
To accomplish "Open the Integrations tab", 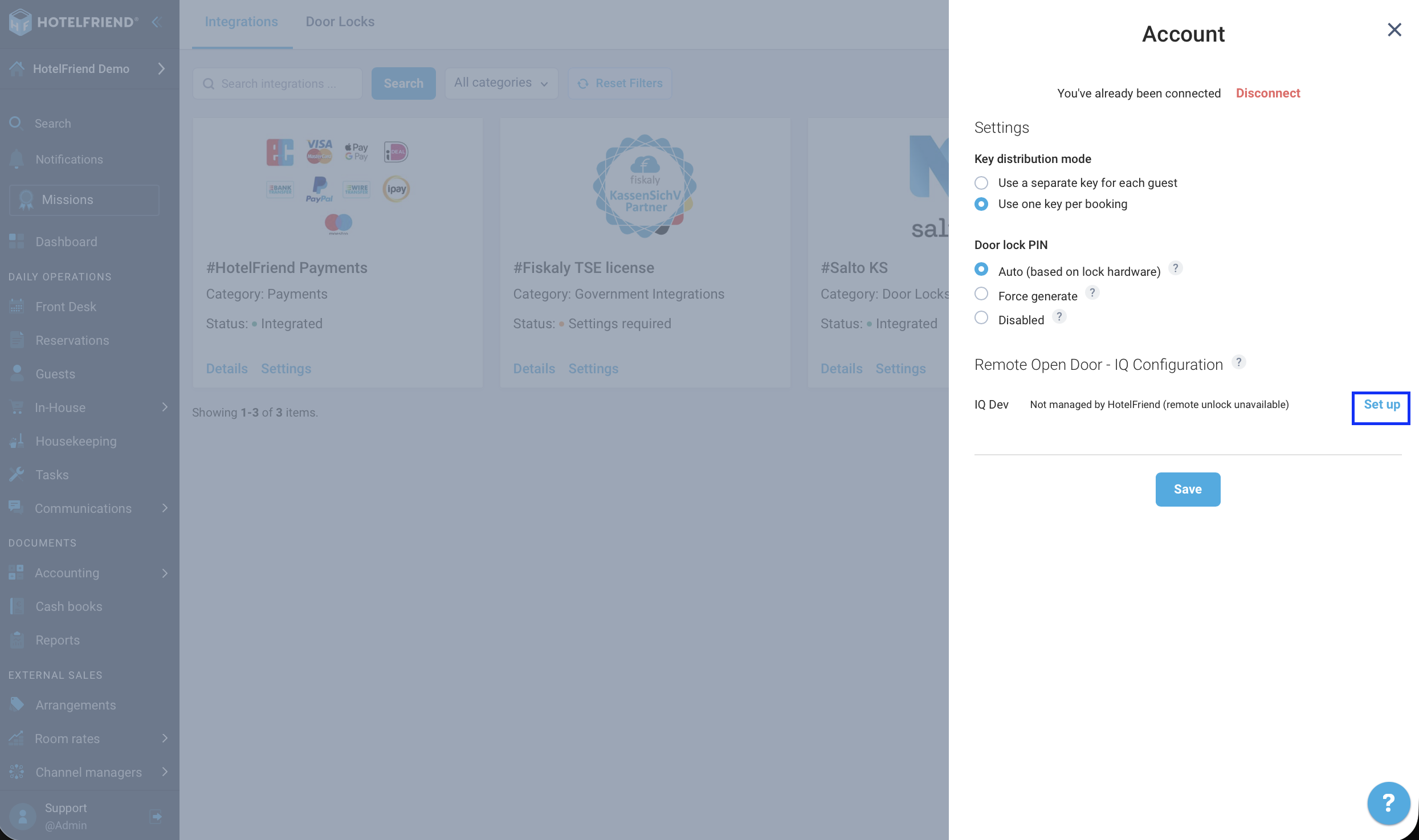I will [242, 22].
